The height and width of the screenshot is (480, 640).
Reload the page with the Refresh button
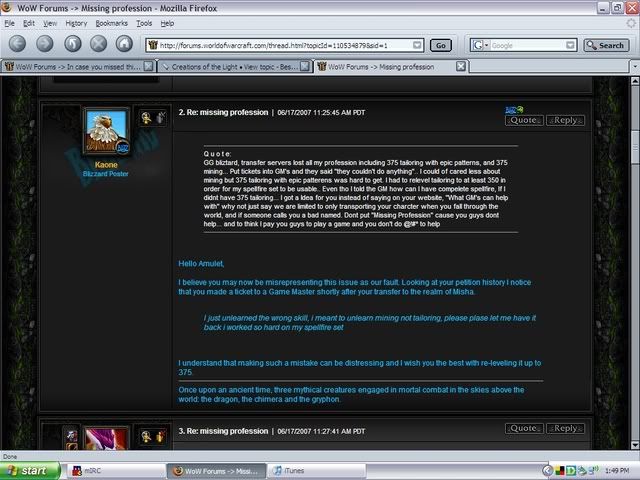(x=73, y=43)
